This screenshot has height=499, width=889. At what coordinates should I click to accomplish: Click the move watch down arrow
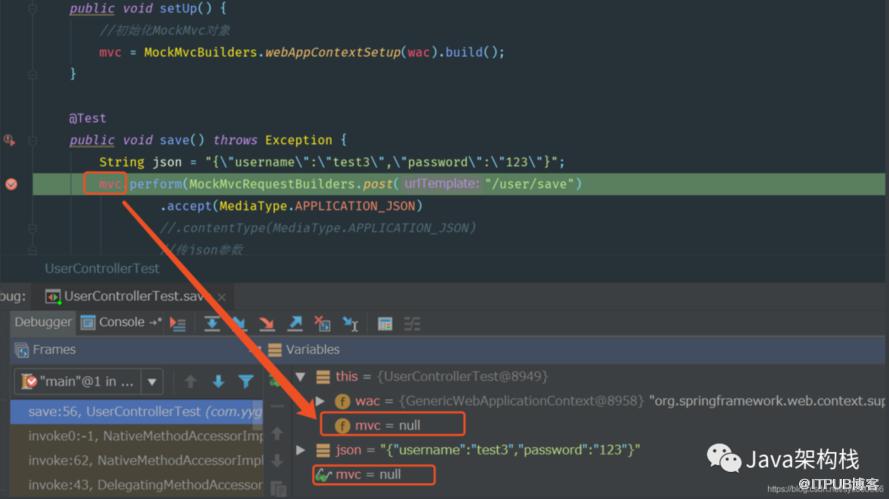tap(277, 460)
